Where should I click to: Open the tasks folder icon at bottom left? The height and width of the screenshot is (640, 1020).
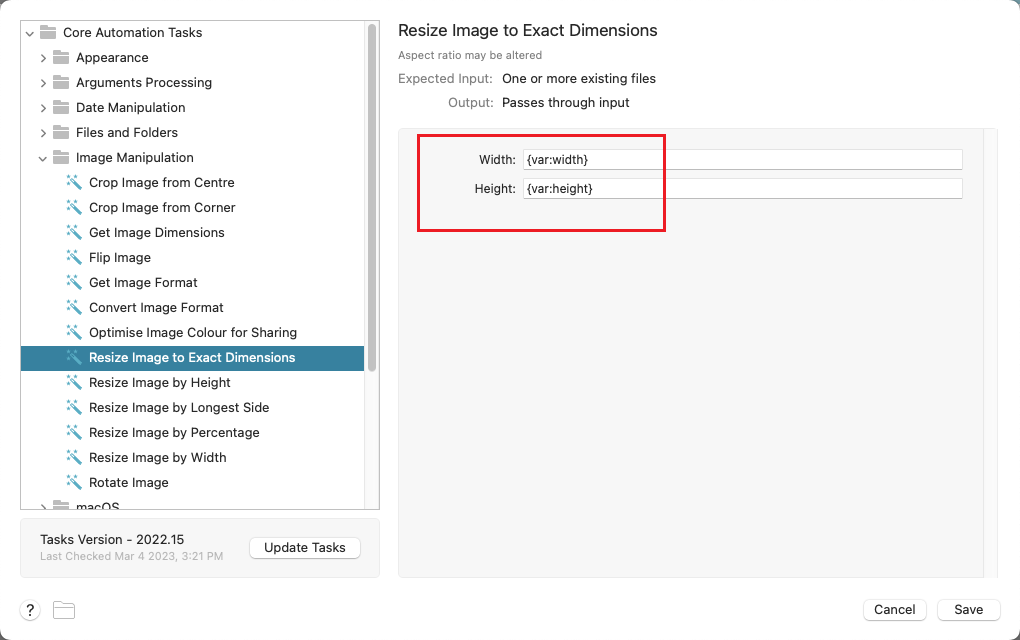[x=64, y=610]
